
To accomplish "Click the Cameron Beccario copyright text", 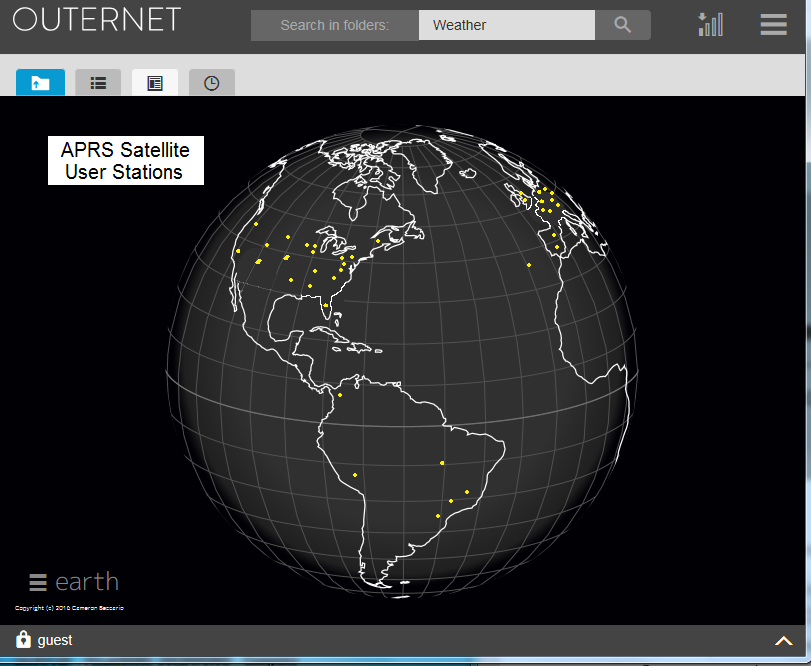I will point(69,608).
